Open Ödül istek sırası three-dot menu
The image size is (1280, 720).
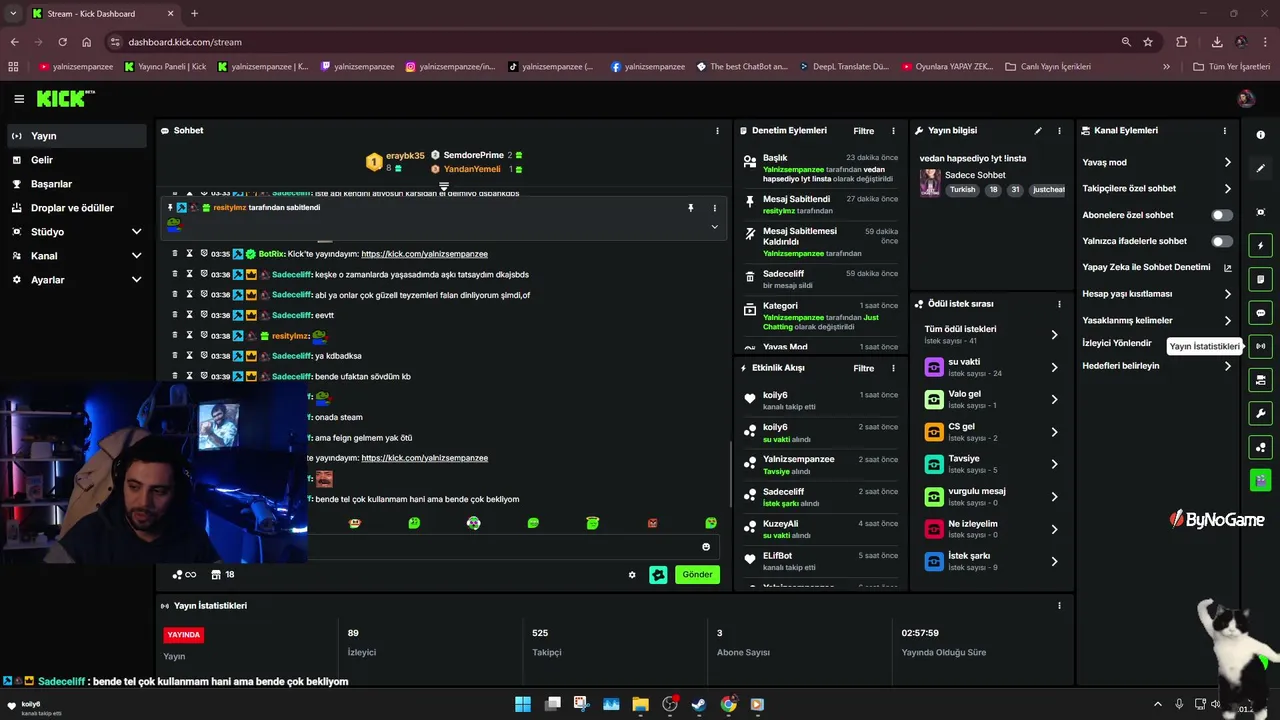[1059, 304]
